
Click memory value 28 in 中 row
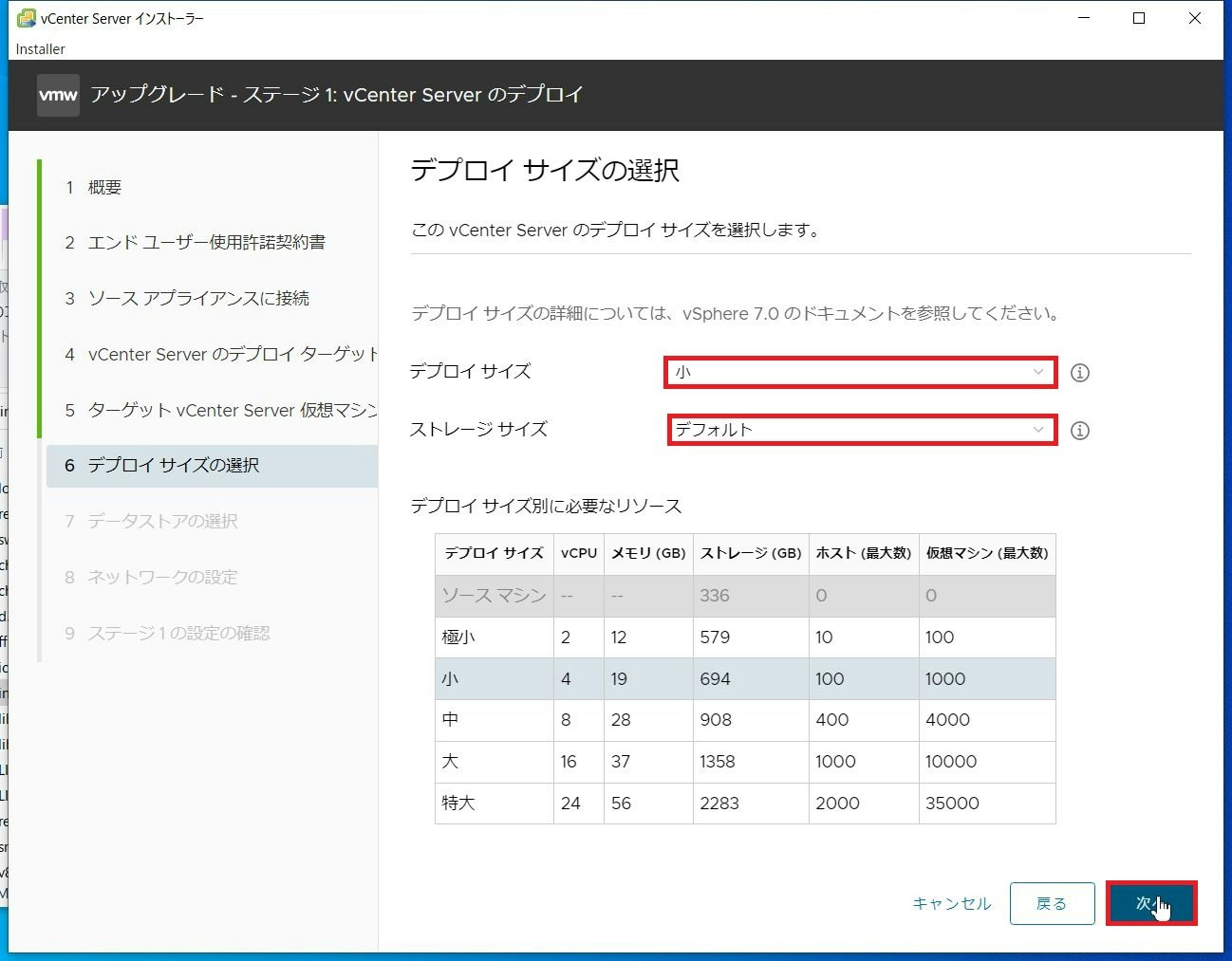(621, 720)
